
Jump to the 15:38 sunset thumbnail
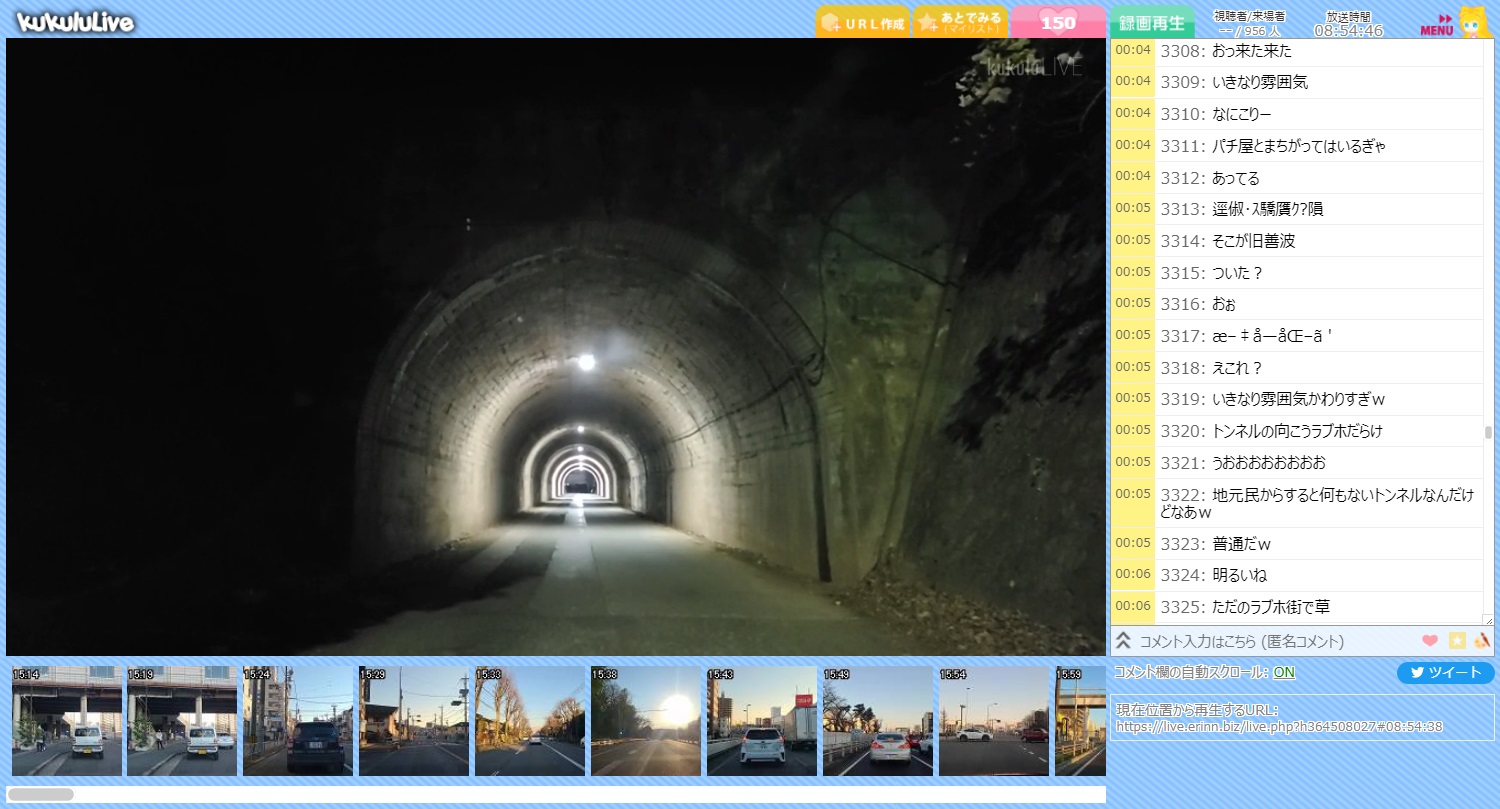pos(646,721)
